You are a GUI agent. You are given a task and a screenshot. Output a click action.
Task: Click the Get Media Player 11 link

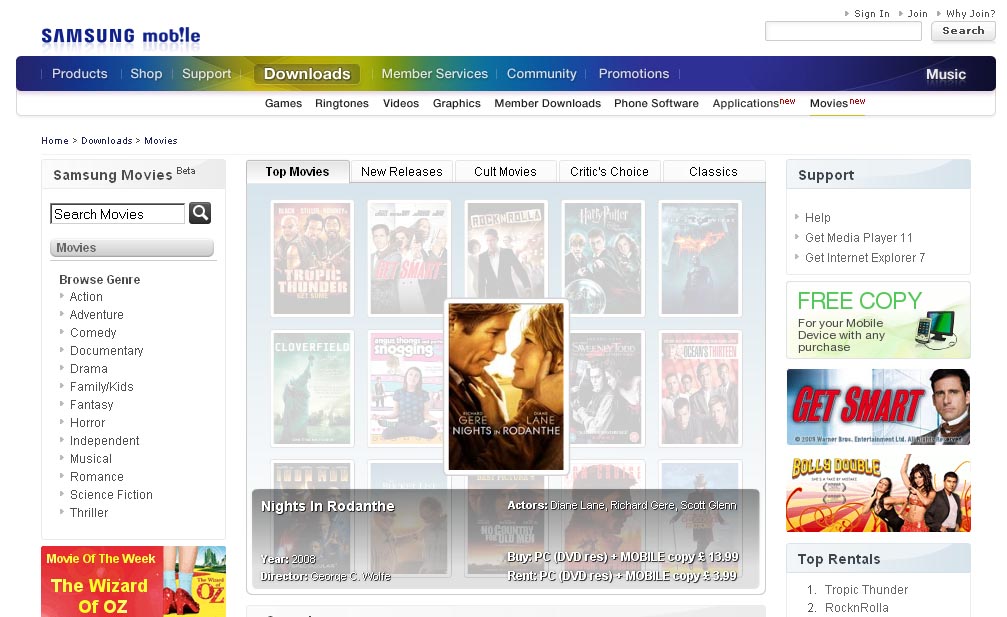(858, 238)
